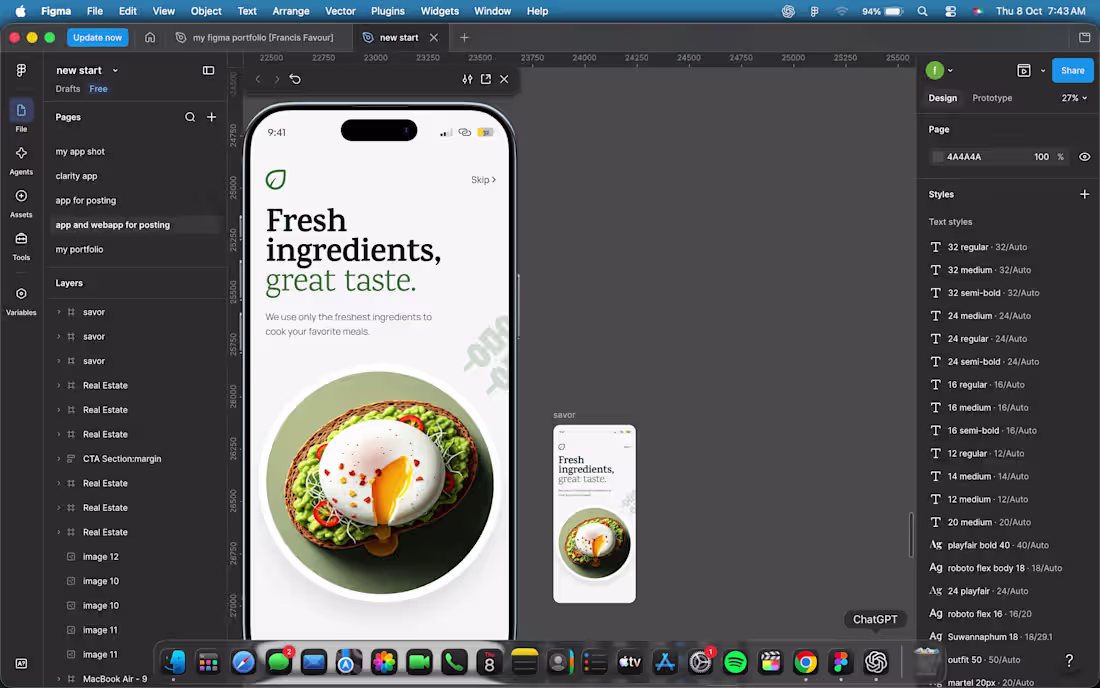Open the Variables sidebar panel
The width and height of the screenshot is (1100, 688).
[21, 300]
